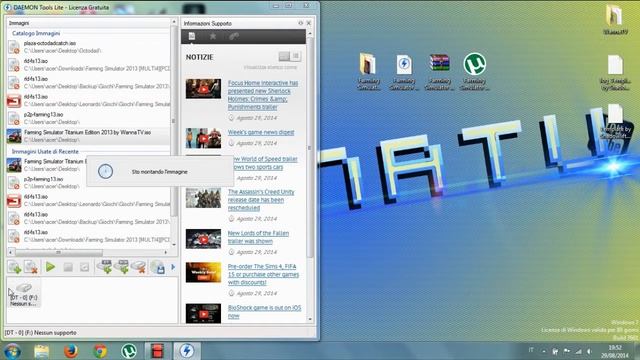Click the Assassin's Creed Unity news thumbnail
This screenshot has width=640, height=360.
click(203, 198)
